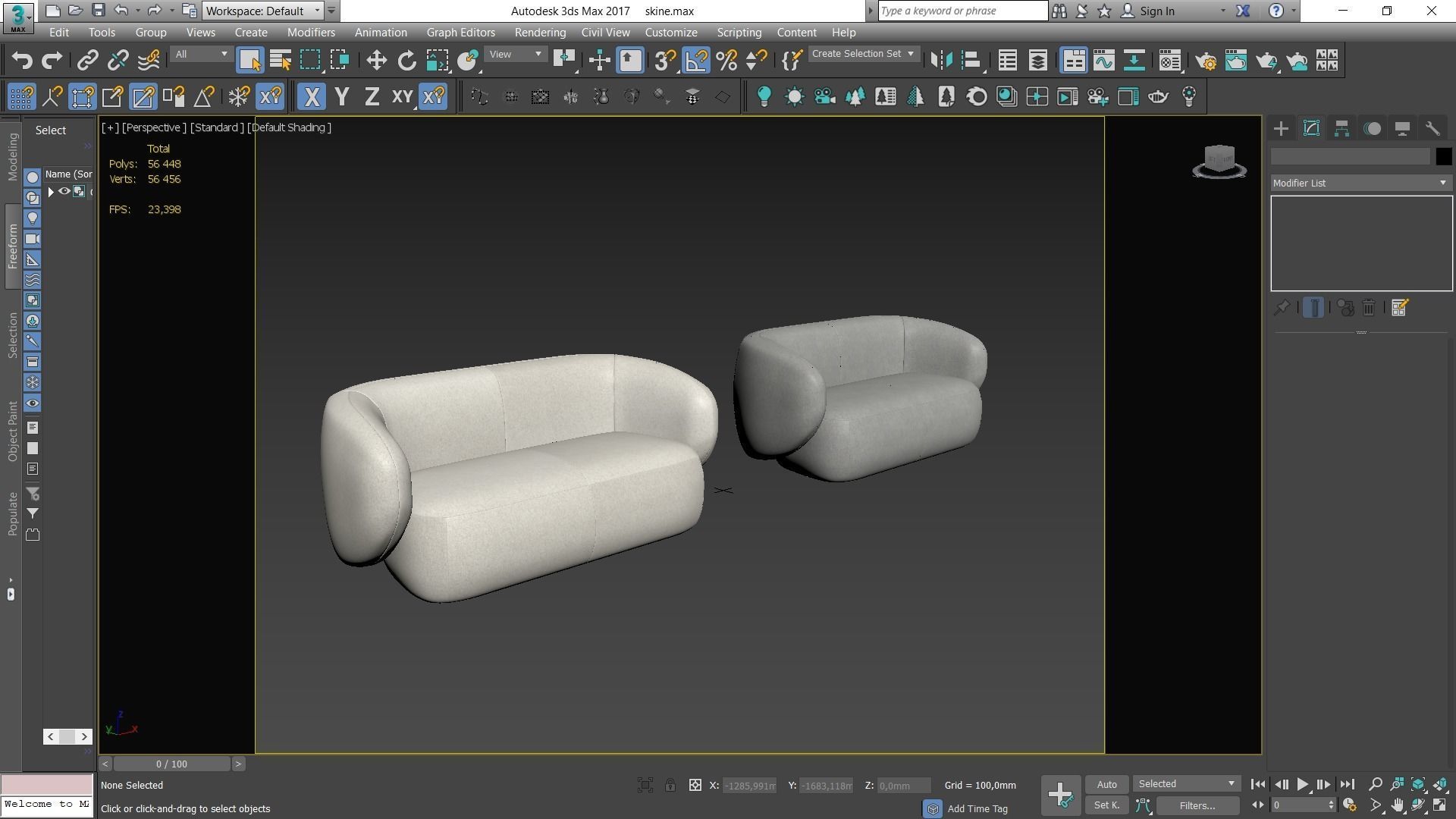Viewport: 1456px width, 819px height.
Task: Choose the Select and Scale tool
Action: tap(437, 60)
